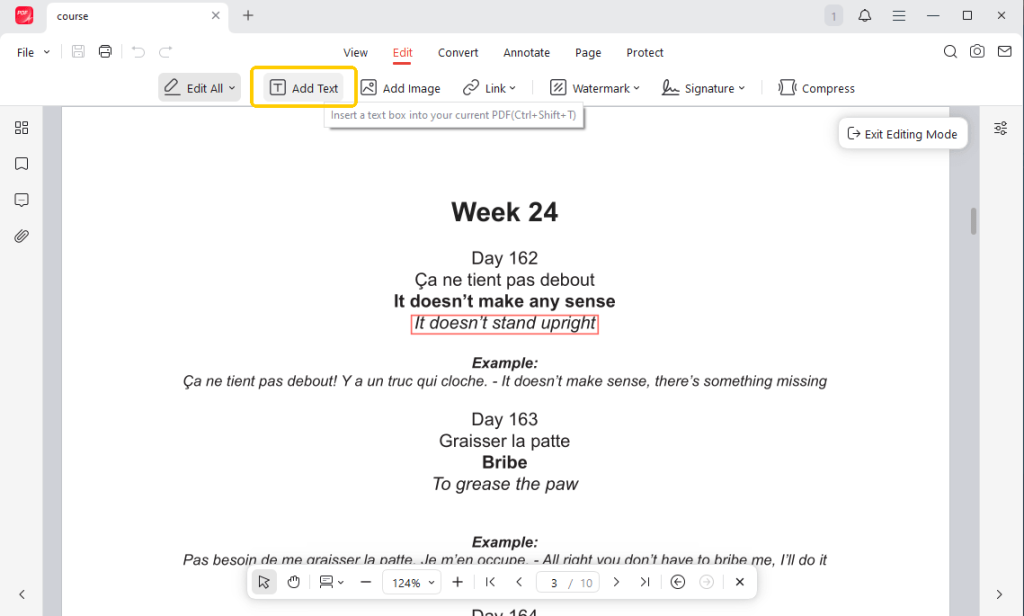Open the 124% zoom level dropdown

coord(412,583)
